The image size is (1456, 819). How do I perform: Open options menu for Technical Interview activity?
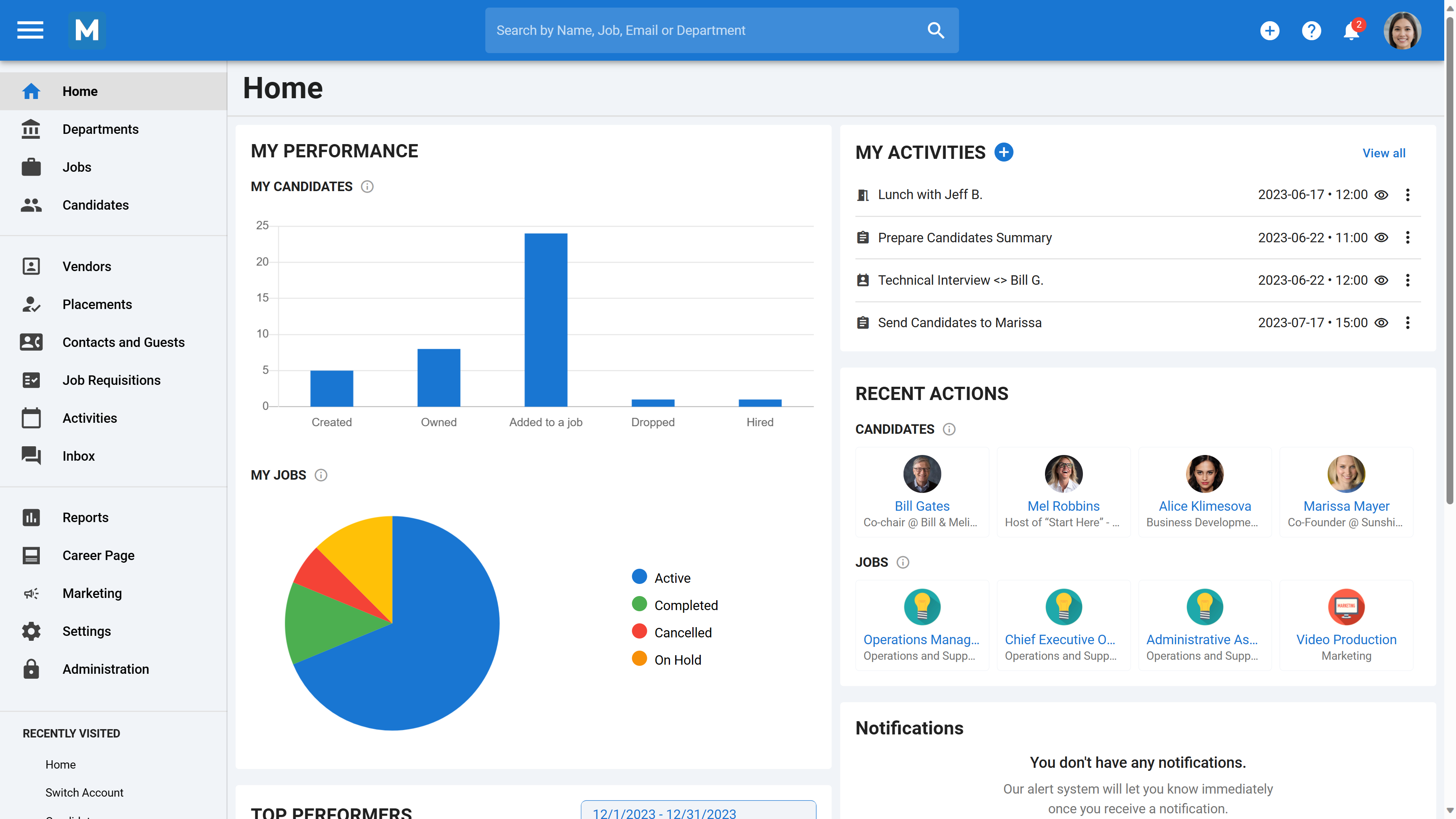(x=1407, y=280)
